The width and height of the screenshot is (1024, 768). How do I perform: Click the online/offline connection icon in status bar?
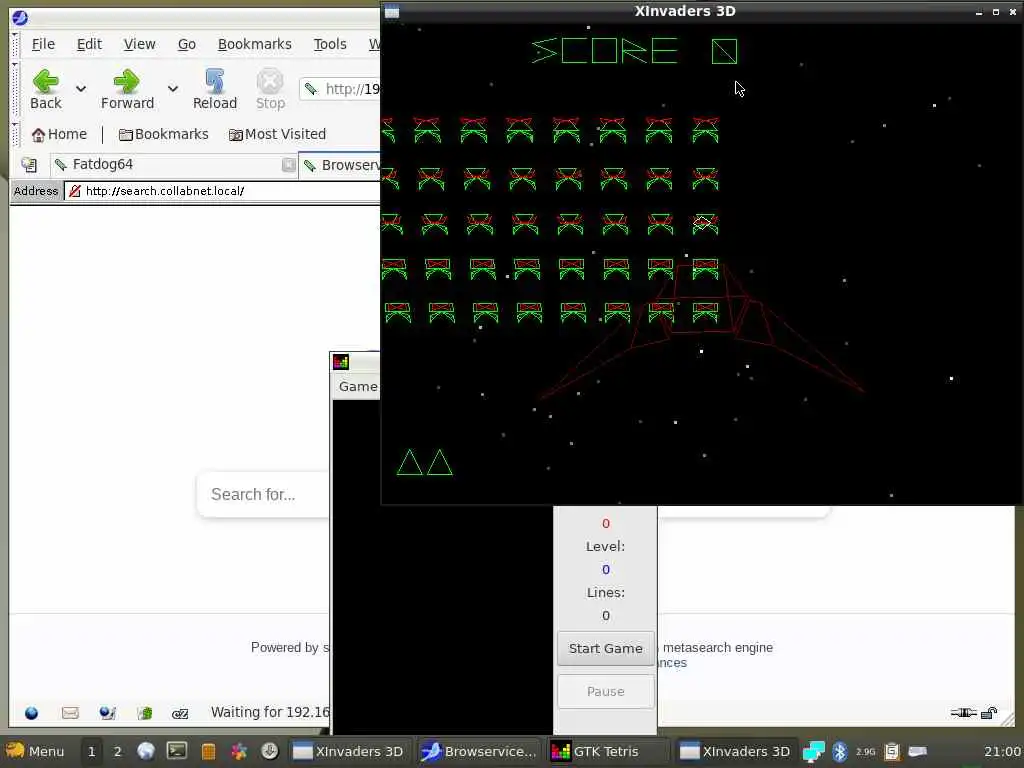[x=963, y=712]
